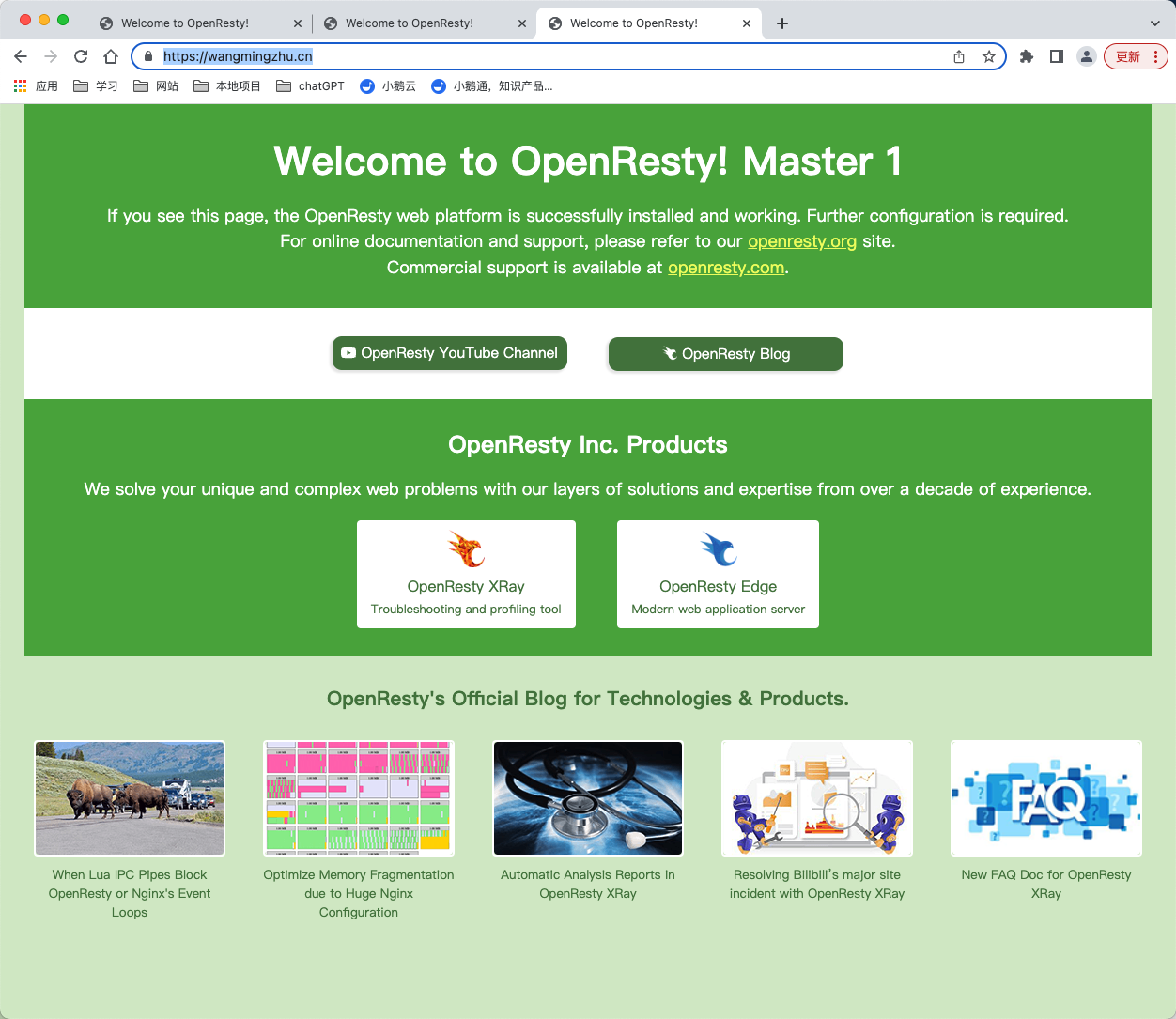Open the OpenResty YouTube Channel button
Screen dimensions: 1176x1019
click(450, 353)
